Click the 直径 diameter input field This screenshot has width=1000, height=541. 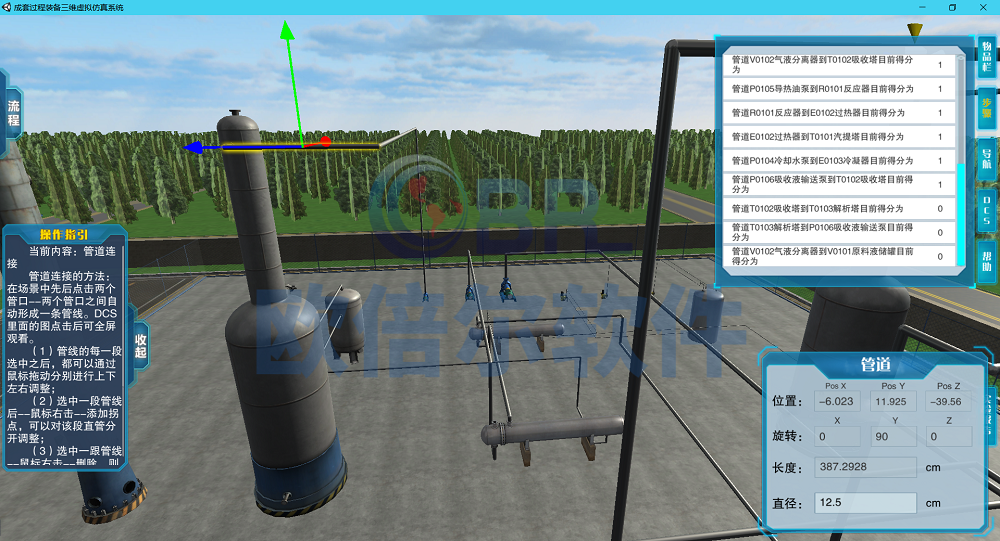(866, 503)
